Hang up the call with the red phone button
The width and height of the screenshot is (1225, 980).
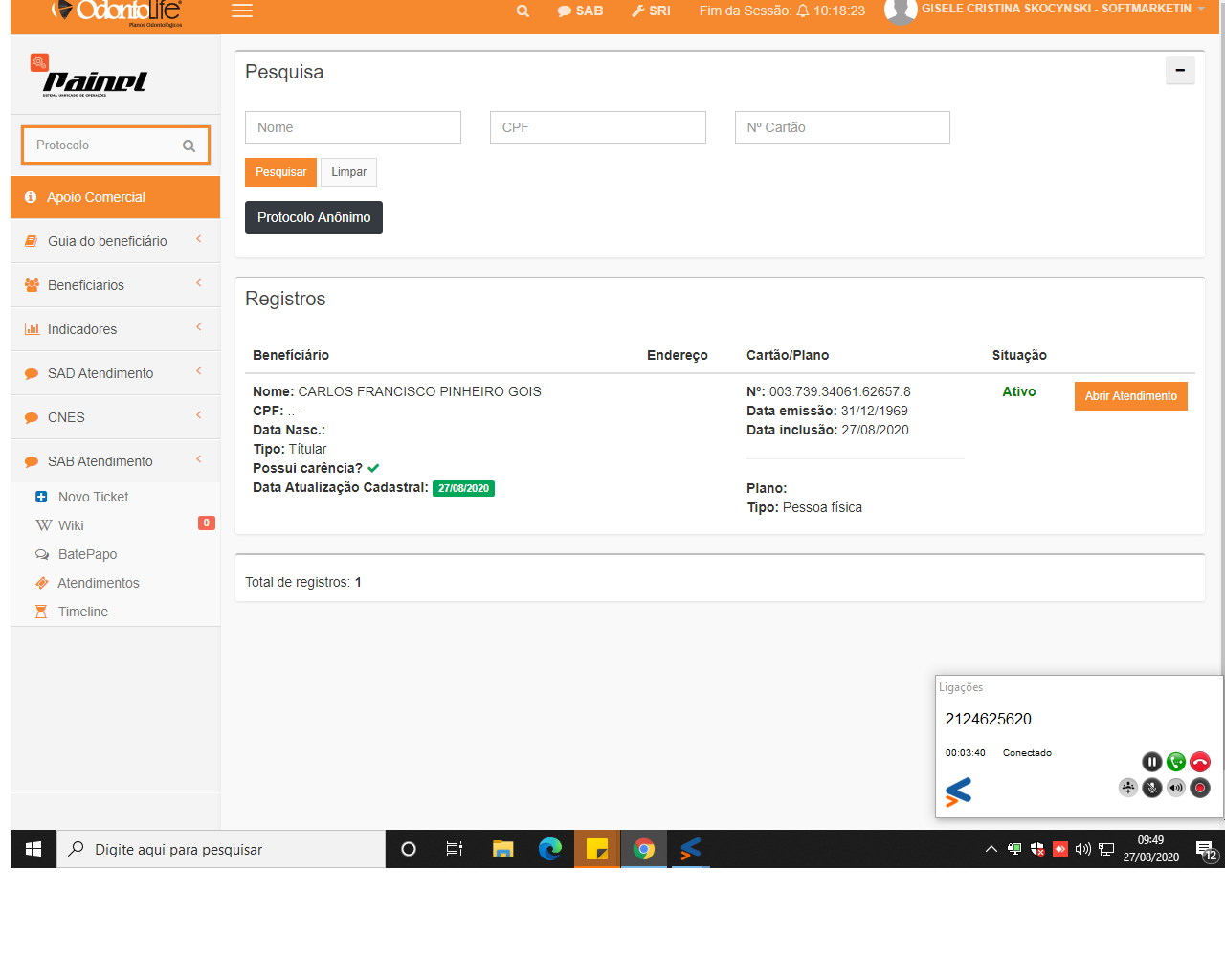point(1200,762)
